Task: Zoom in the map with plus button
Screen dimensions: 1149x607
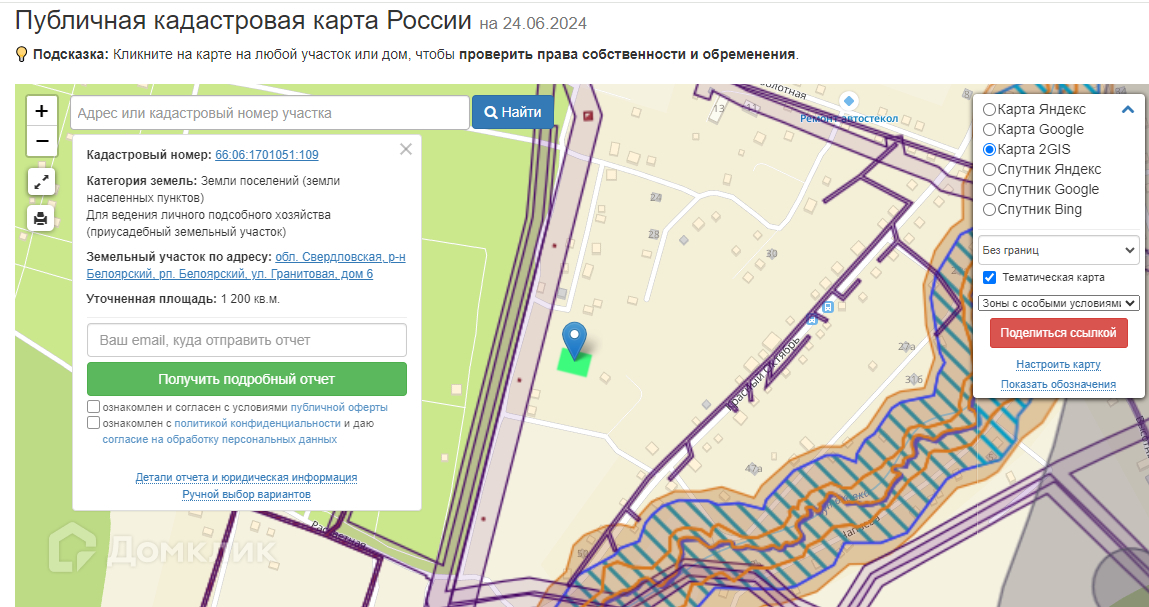Action: point(42,111)
